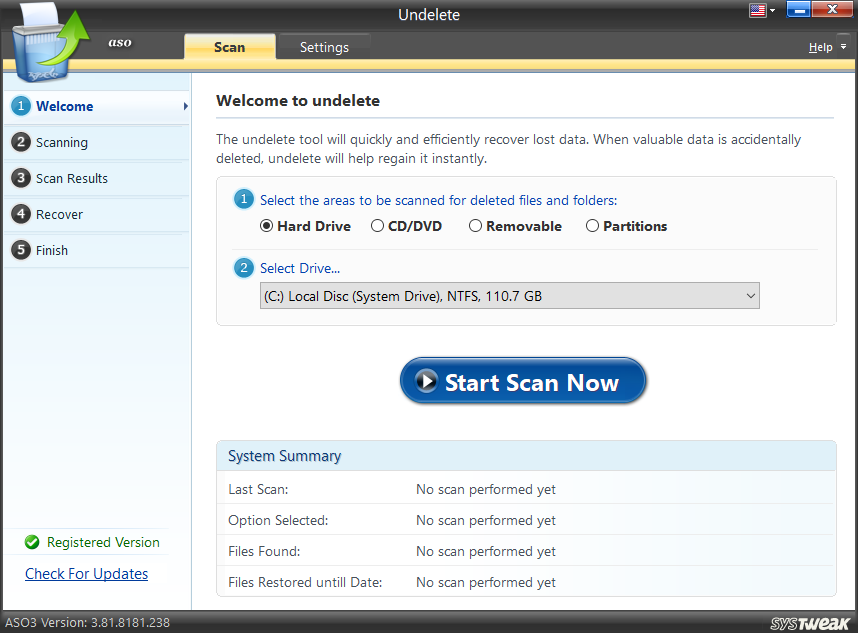The width and height of the screenshot is (858, 633).
Task: Open the Select Drive dropdown list
Action: 509,296
